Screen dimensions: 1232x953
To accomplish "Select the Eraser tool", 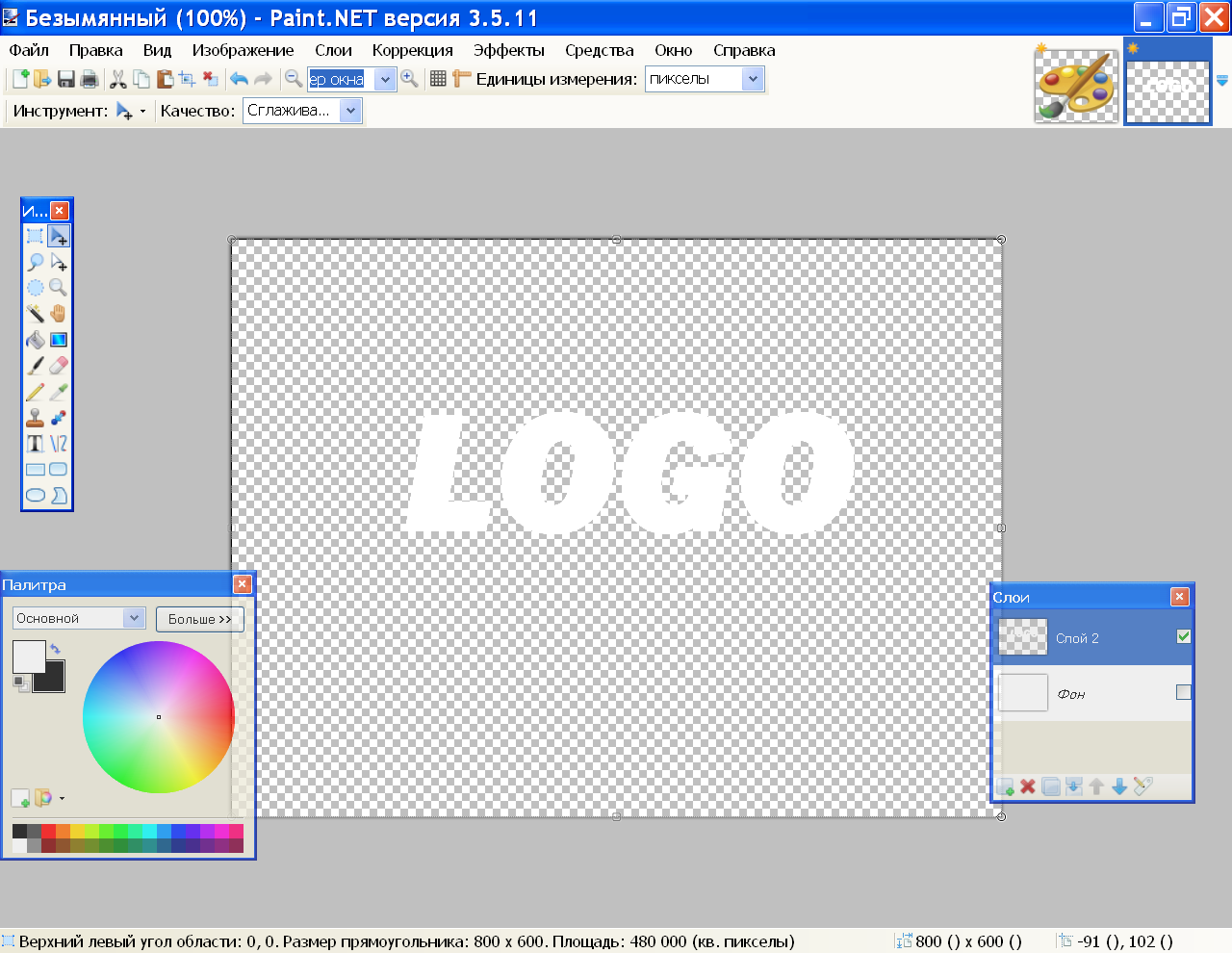I will pos(59,366).
